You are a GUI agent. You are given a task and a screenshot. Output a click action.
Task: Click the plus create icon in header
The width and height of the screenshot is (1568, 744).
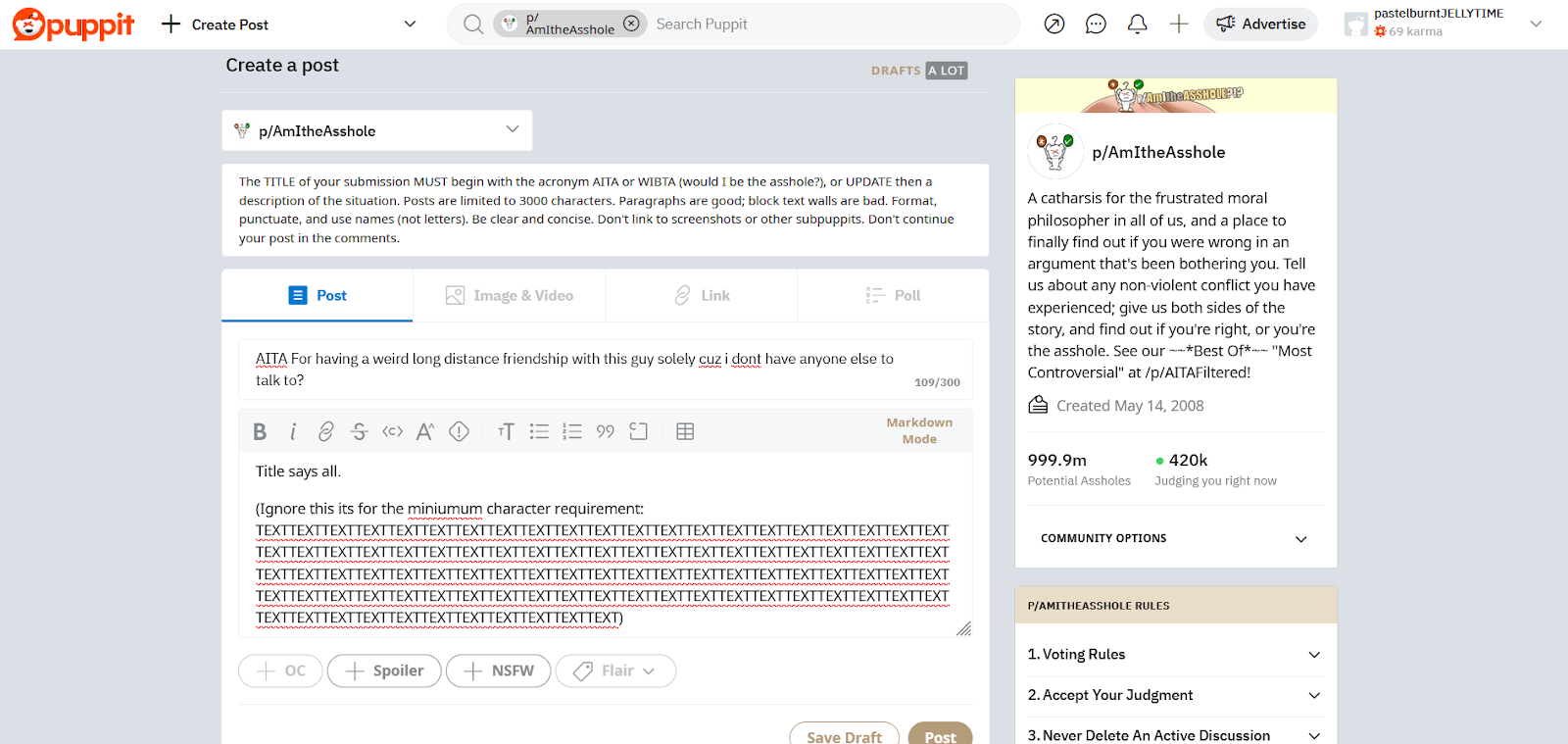[1179, 25]
